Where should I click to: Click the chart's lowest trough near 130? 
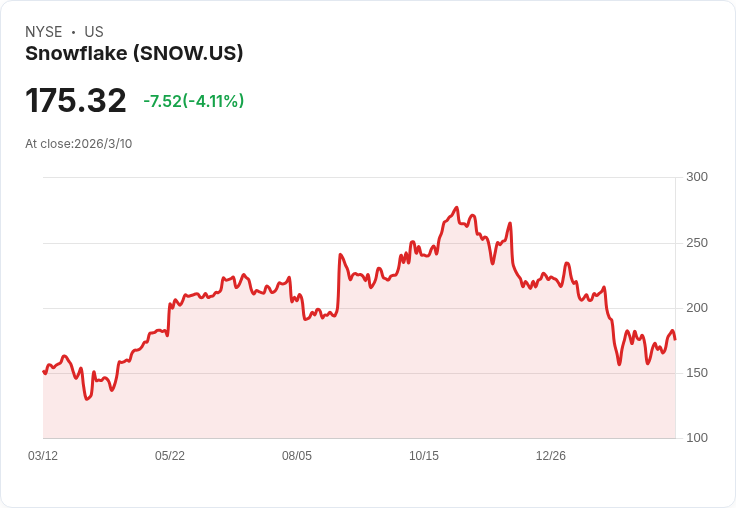(x=86, y=399)
